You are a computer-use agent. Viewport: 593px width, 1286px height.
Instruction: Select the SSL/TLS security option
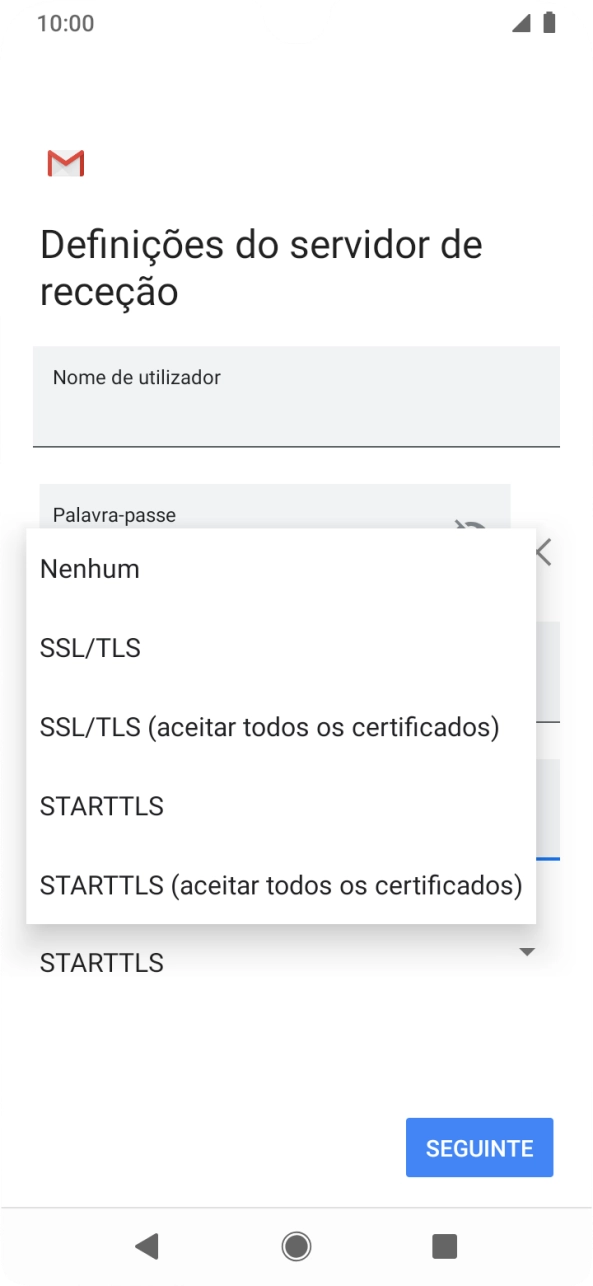pyautogui.click(x=90, y=648)
